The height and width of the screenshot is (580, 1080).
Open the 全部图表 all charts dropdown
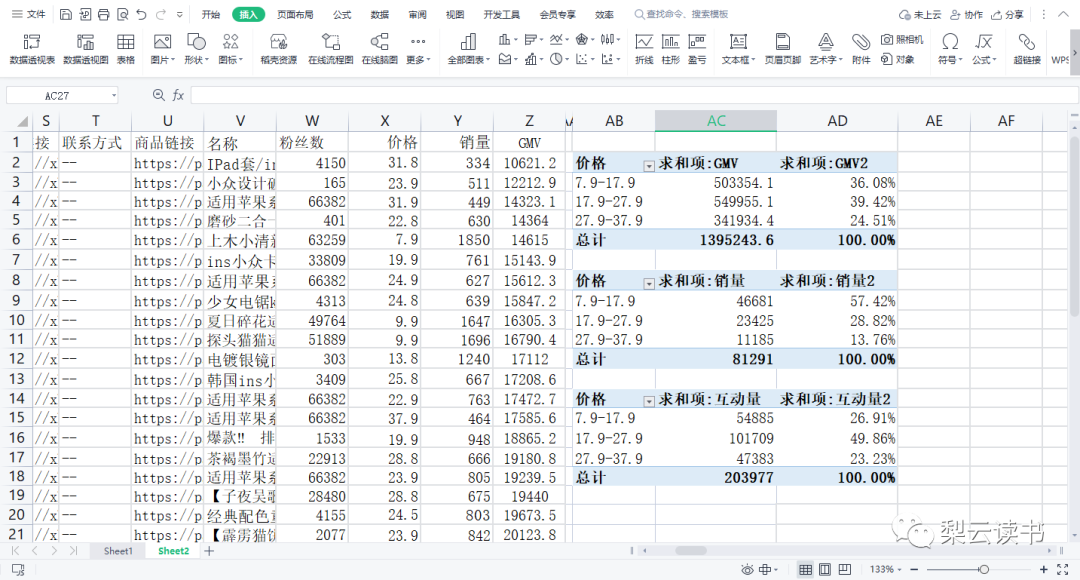coord(468,49)
